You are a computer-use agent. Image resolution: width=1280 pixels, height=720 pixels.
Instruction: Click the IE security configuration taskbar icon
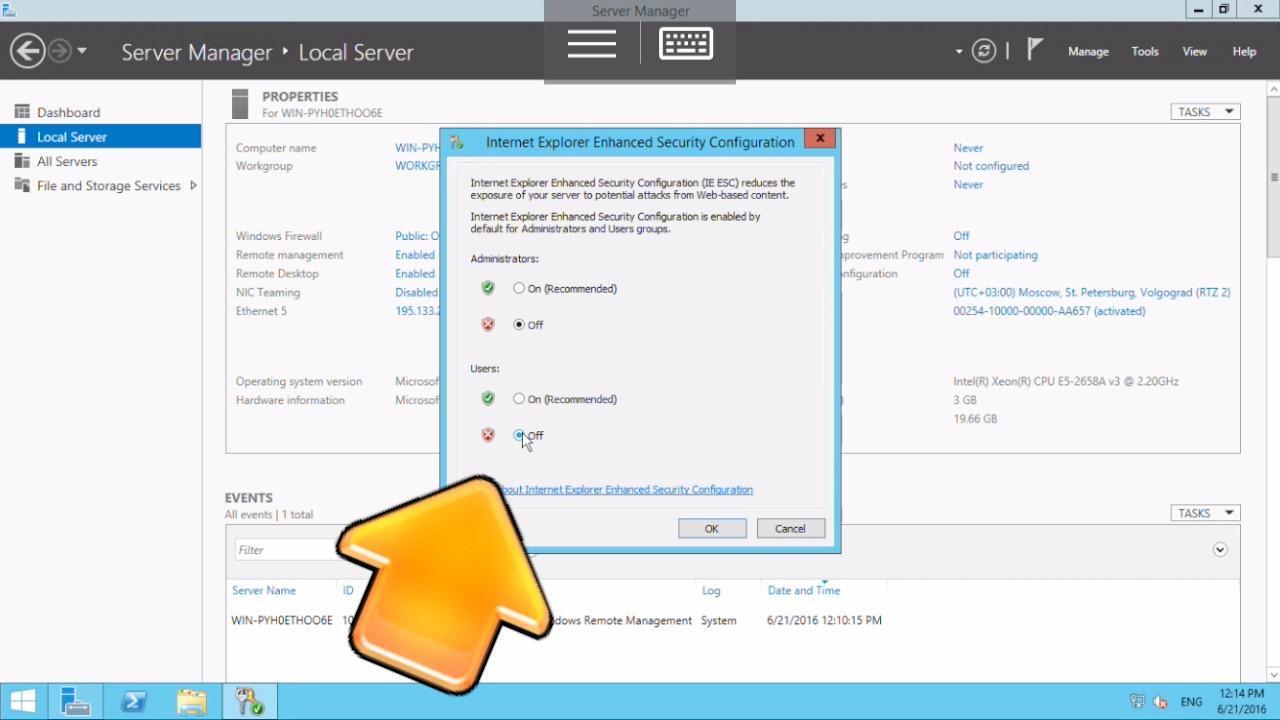tap(249, 701)
